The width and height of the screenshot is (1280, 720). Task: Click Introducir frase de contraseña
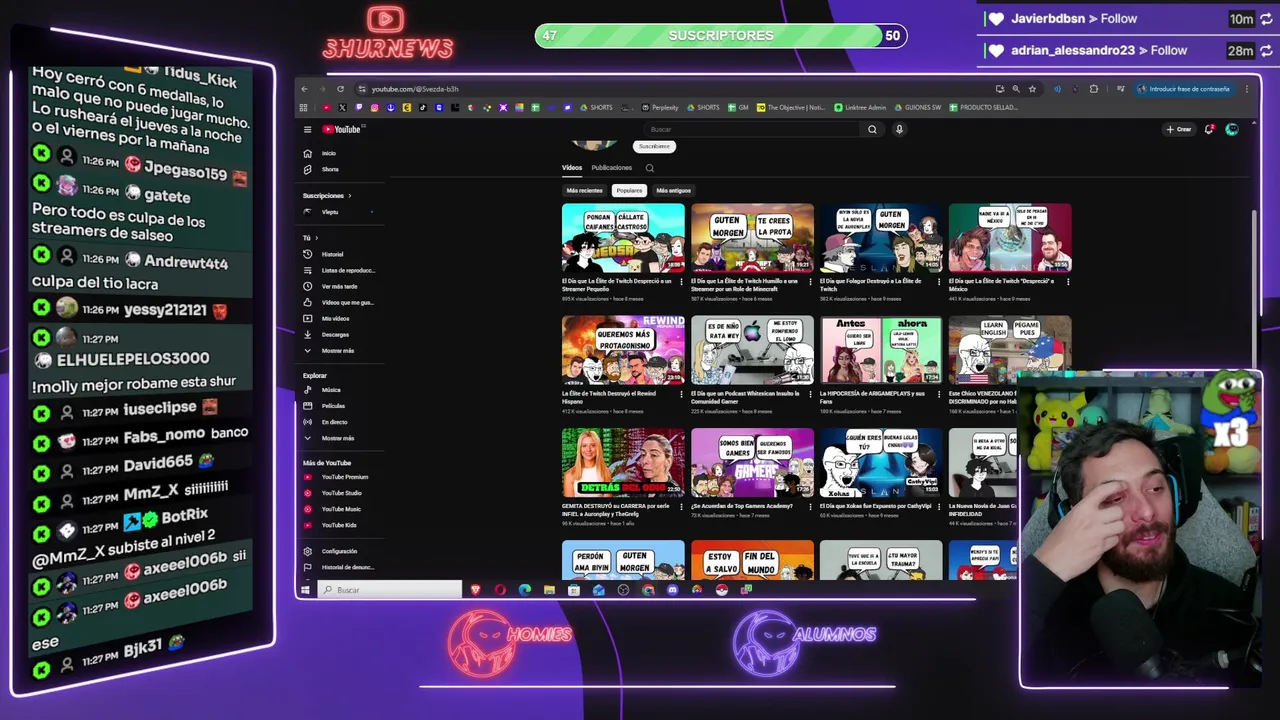[x=1184, y=89]
